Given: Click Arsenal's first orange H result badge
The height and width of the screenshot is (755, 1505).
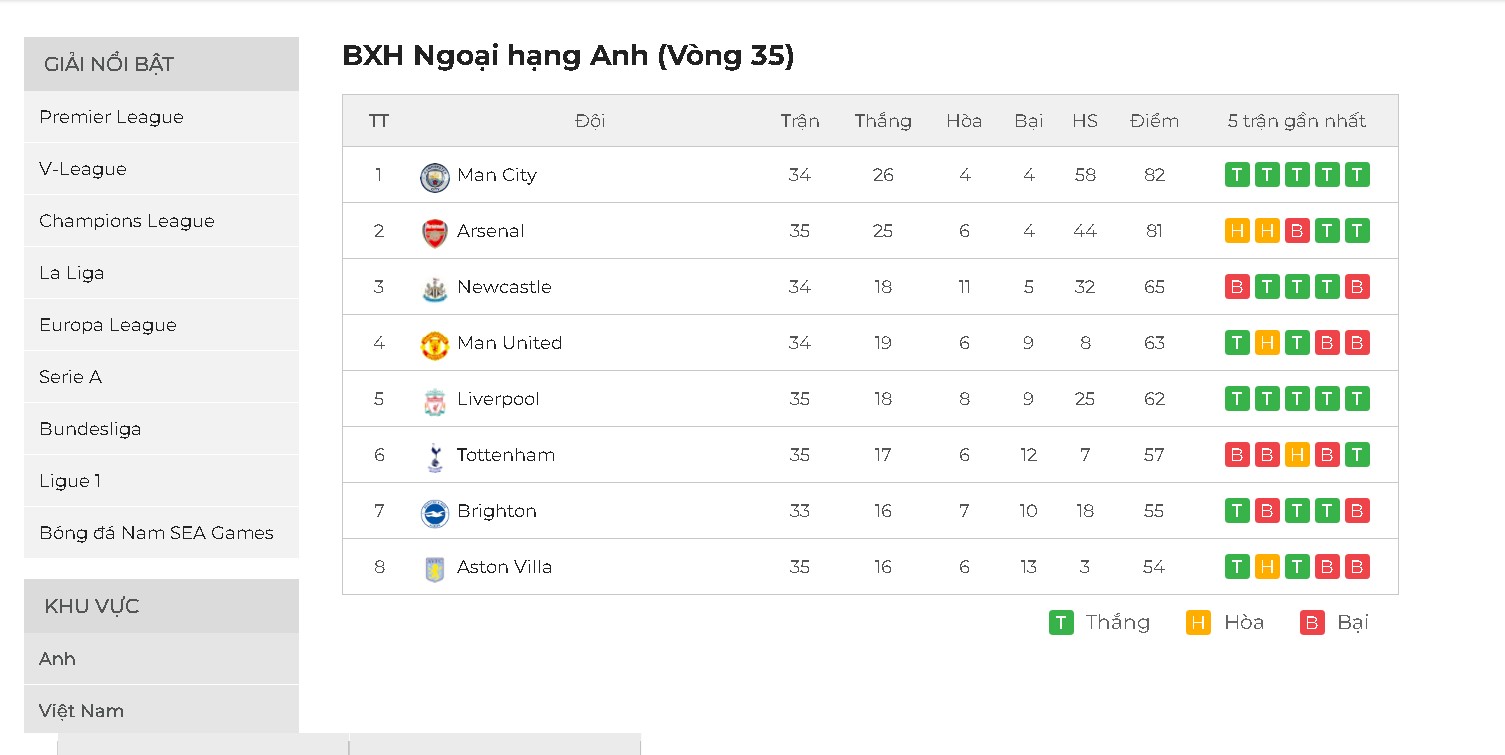Looking at the screenshot, I should (x=1237, y=231).
